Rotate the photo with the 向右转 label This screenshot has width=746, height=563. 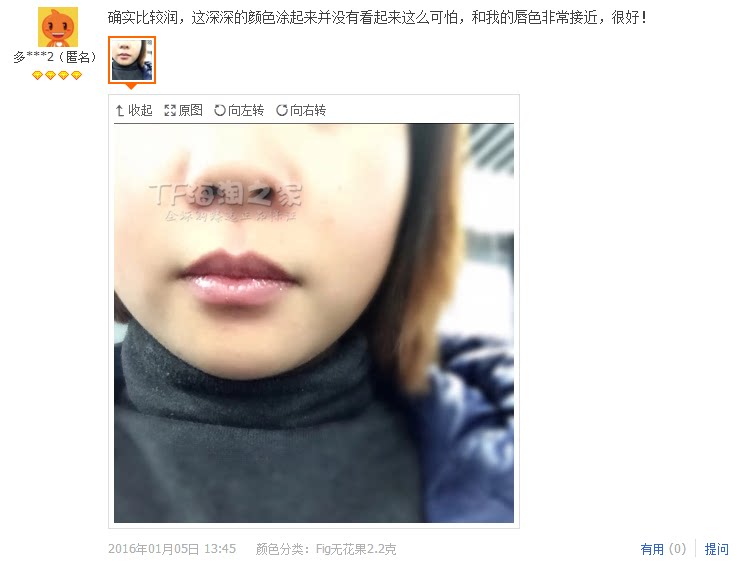(x=308, y=110)
